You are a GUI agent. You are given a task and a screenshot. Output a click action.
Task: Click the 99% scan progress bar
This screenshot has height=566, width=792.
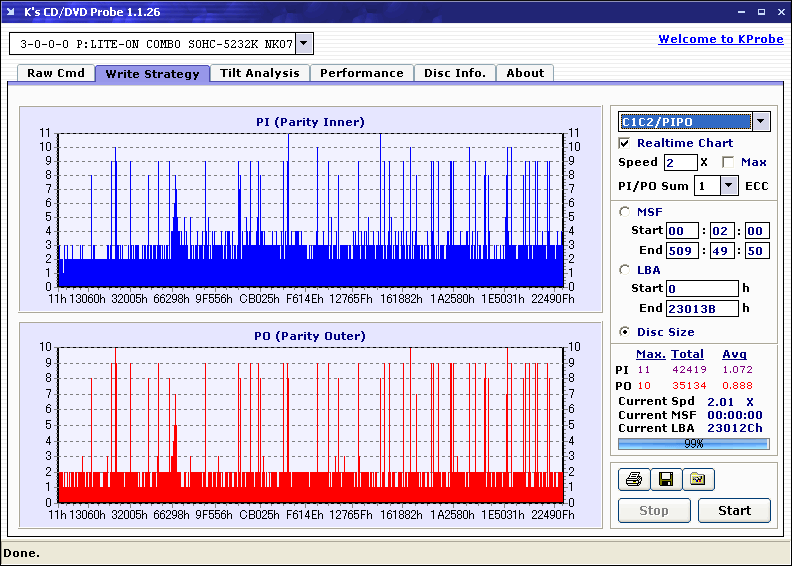[x=693, y=443]
